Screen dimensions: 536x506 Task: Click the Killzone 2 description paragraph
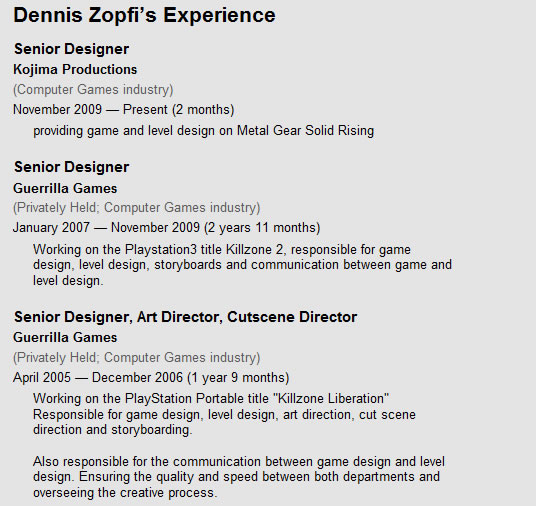[x=242, y=265]
